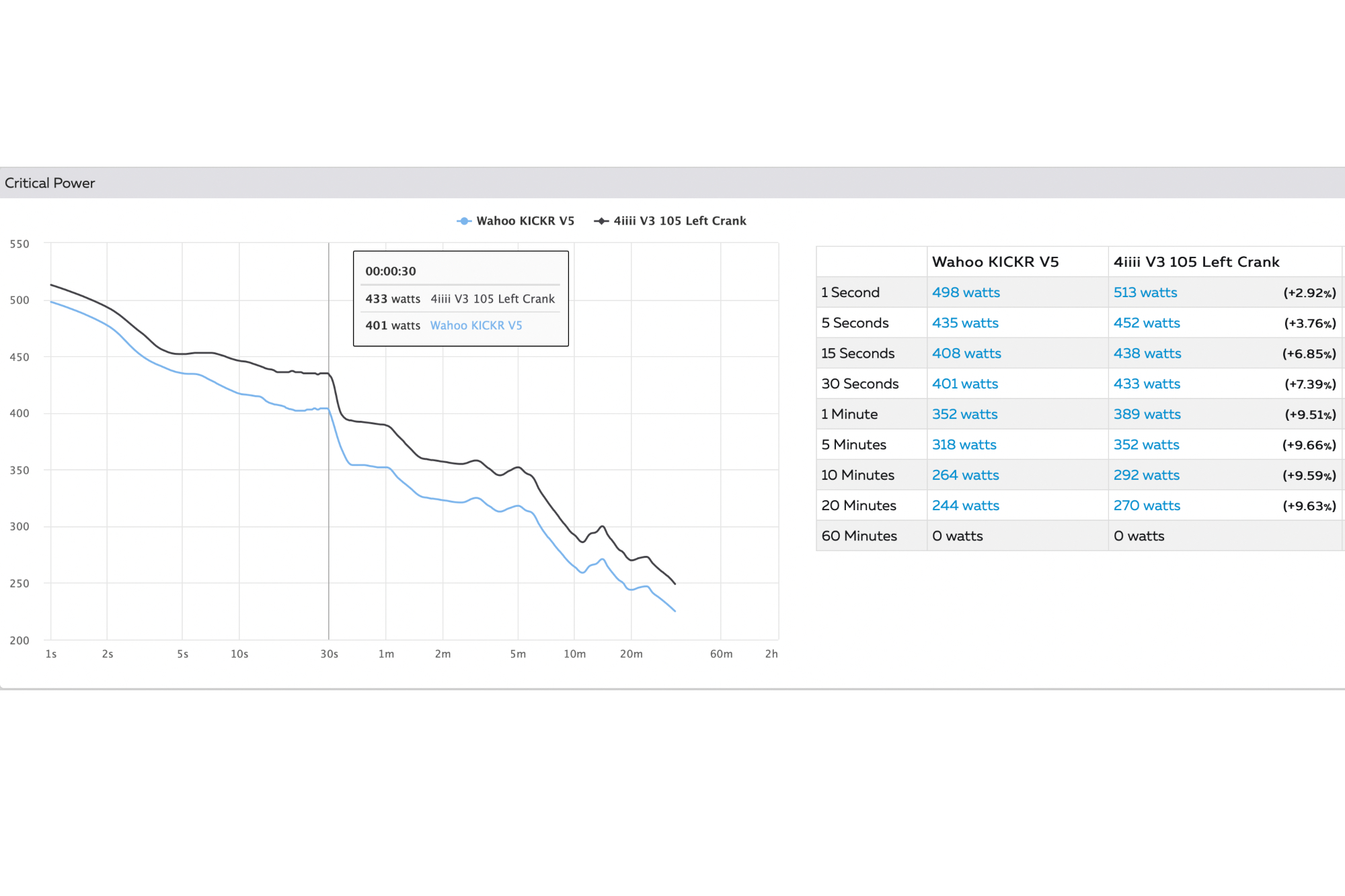Select the 5 Minutes row label
The height and width of the screenshot is (896, 1345).
[853, 444]
